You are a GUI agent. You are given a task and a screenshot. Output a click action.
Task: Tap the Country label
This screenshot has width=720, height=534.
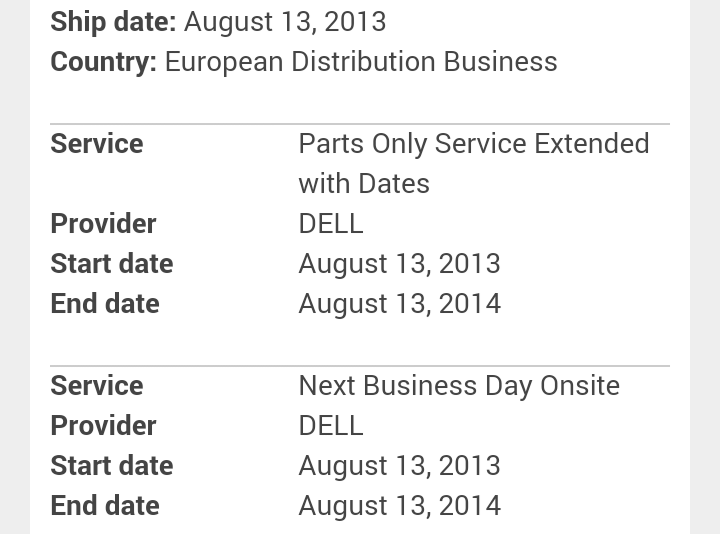point(104,62)
